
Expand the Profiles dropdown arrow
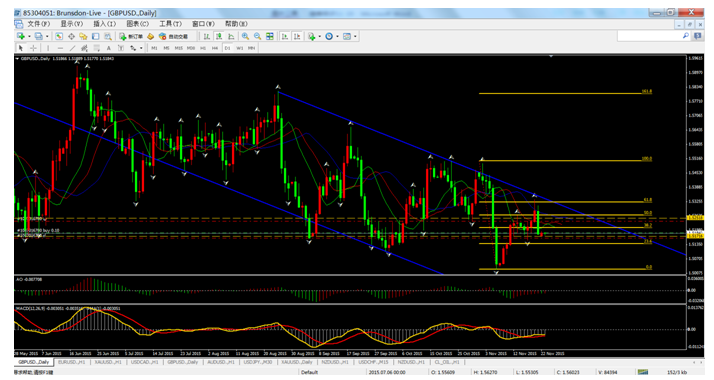[x=47, y=36]
